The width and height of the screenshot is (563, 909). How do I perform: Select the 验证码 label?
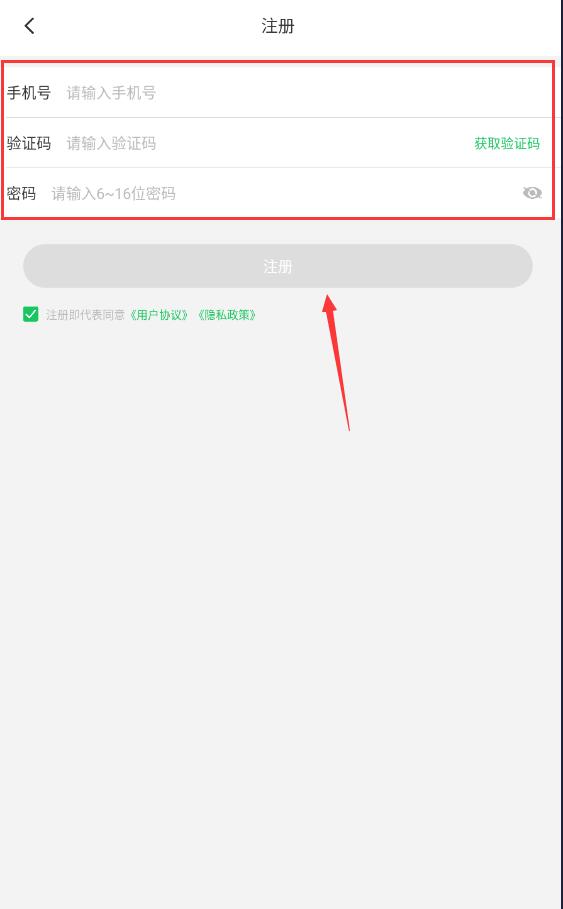[x=29, y=143]
